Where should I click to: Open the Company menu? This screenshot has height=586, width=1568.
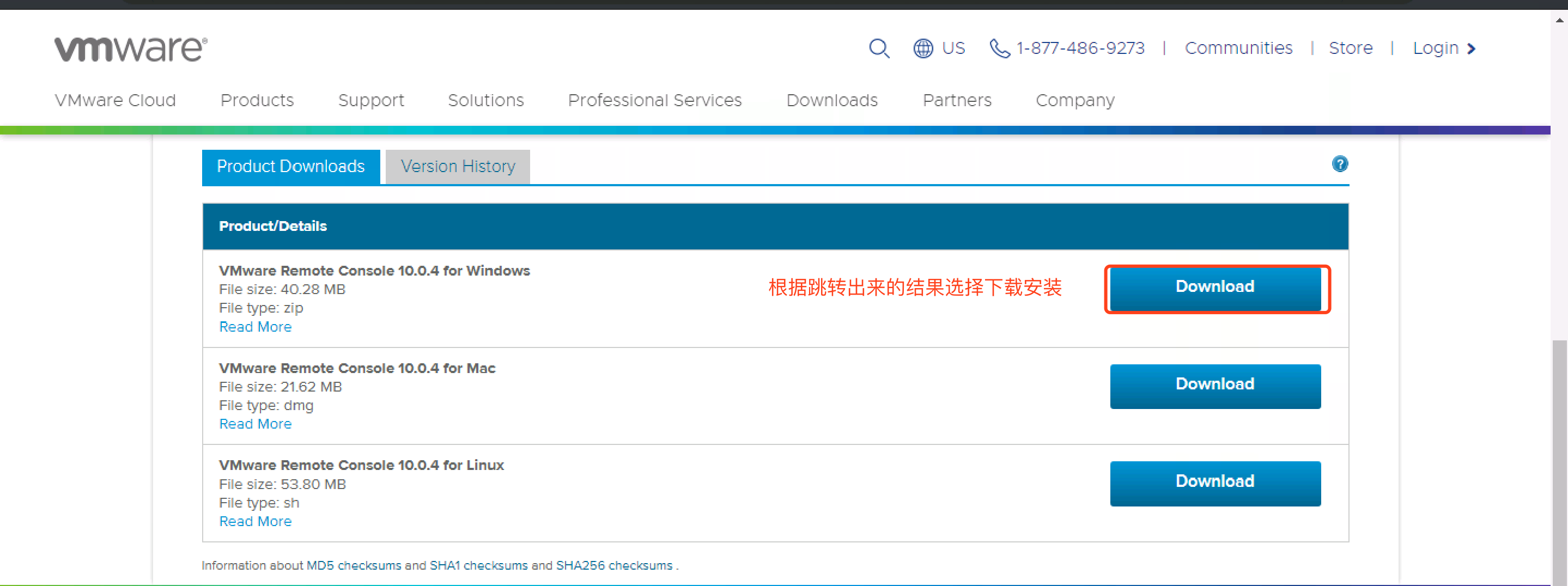click(x=1075, y=100)
